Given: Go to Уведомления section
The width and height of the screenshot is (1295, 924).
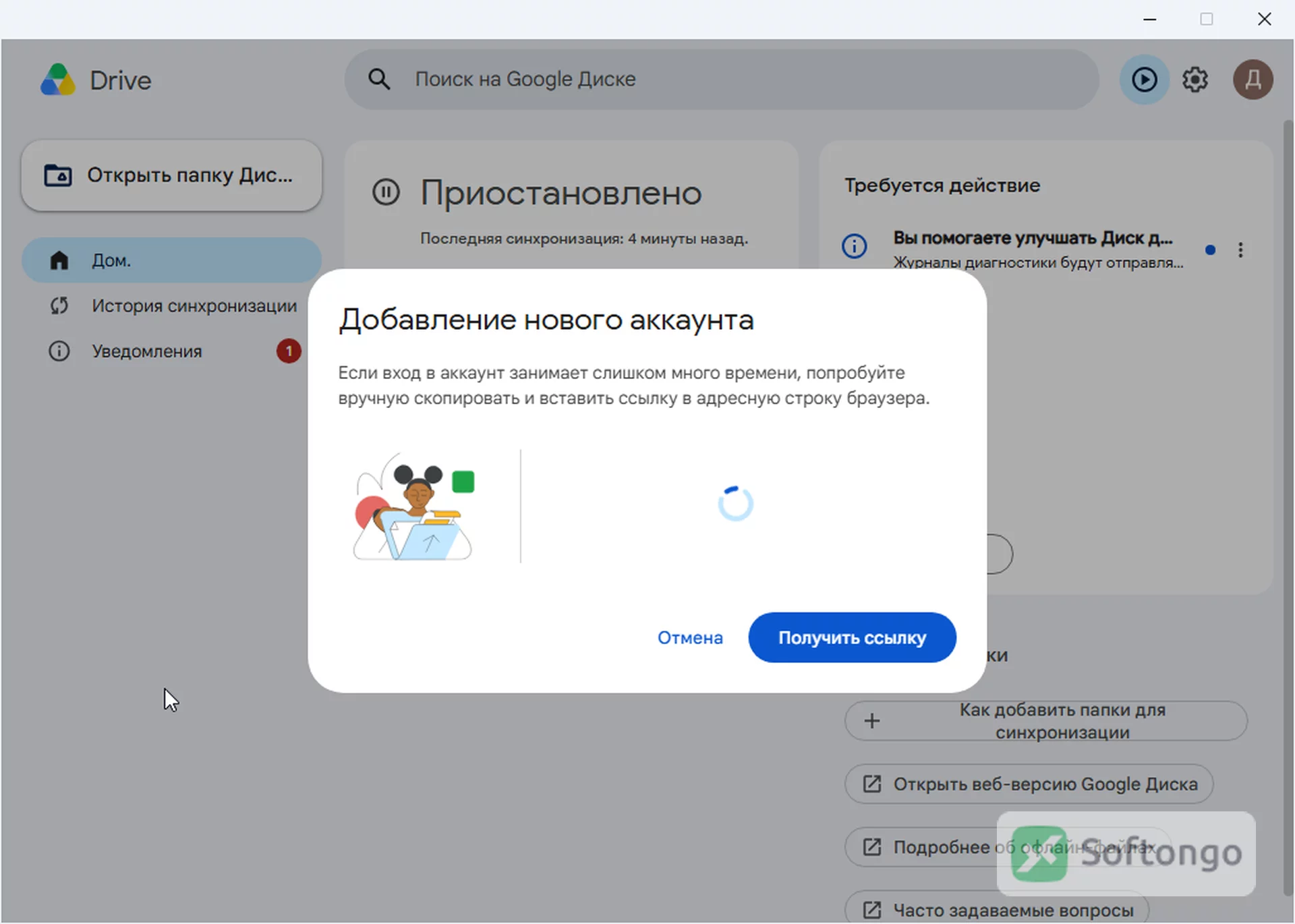Looking at the screenshot, I should (171, 351).
